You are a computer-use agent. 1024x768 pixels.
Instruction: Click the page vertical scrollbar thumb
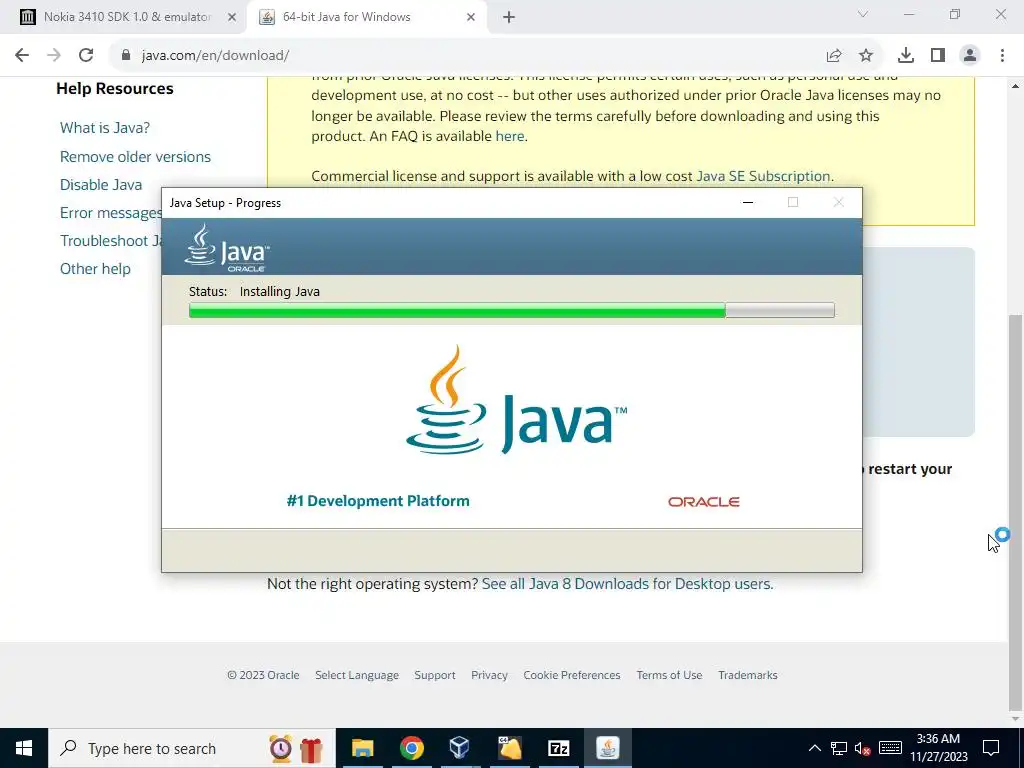(x=1016, y=513)
